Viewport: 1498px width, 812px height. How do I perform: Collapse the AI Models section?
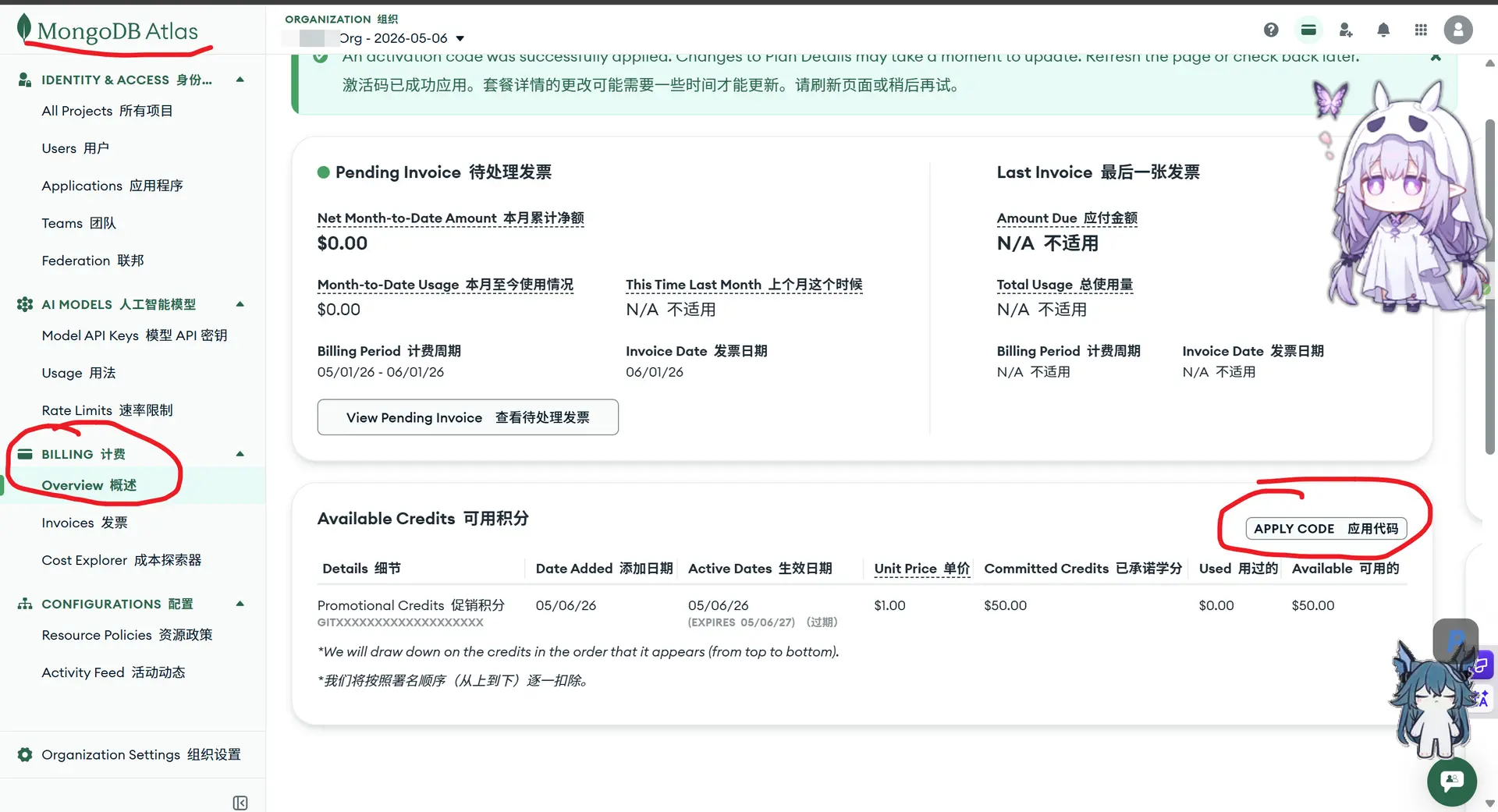click(240, 304)
